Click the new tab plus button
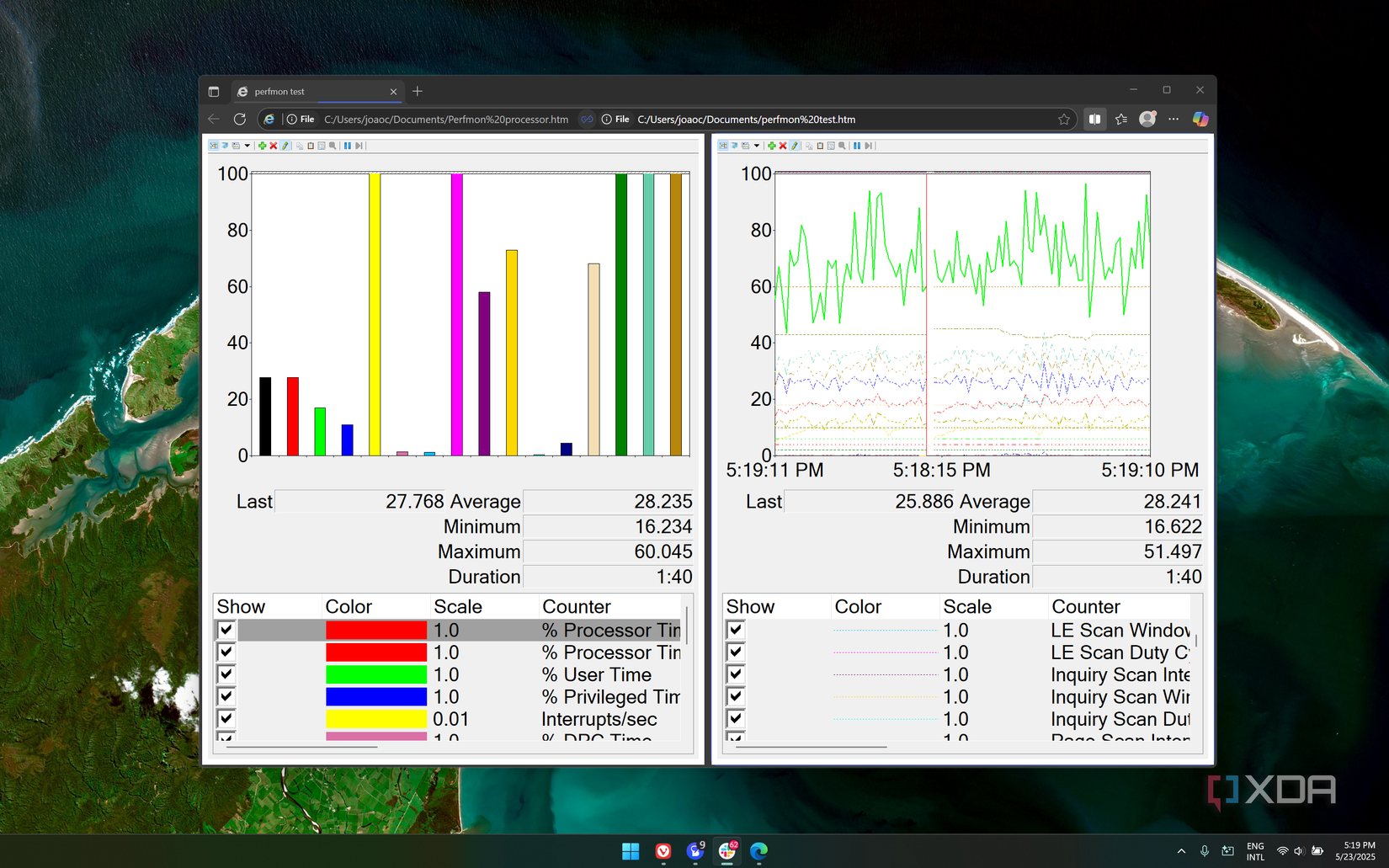1389x868 pixels. [417, 91]
